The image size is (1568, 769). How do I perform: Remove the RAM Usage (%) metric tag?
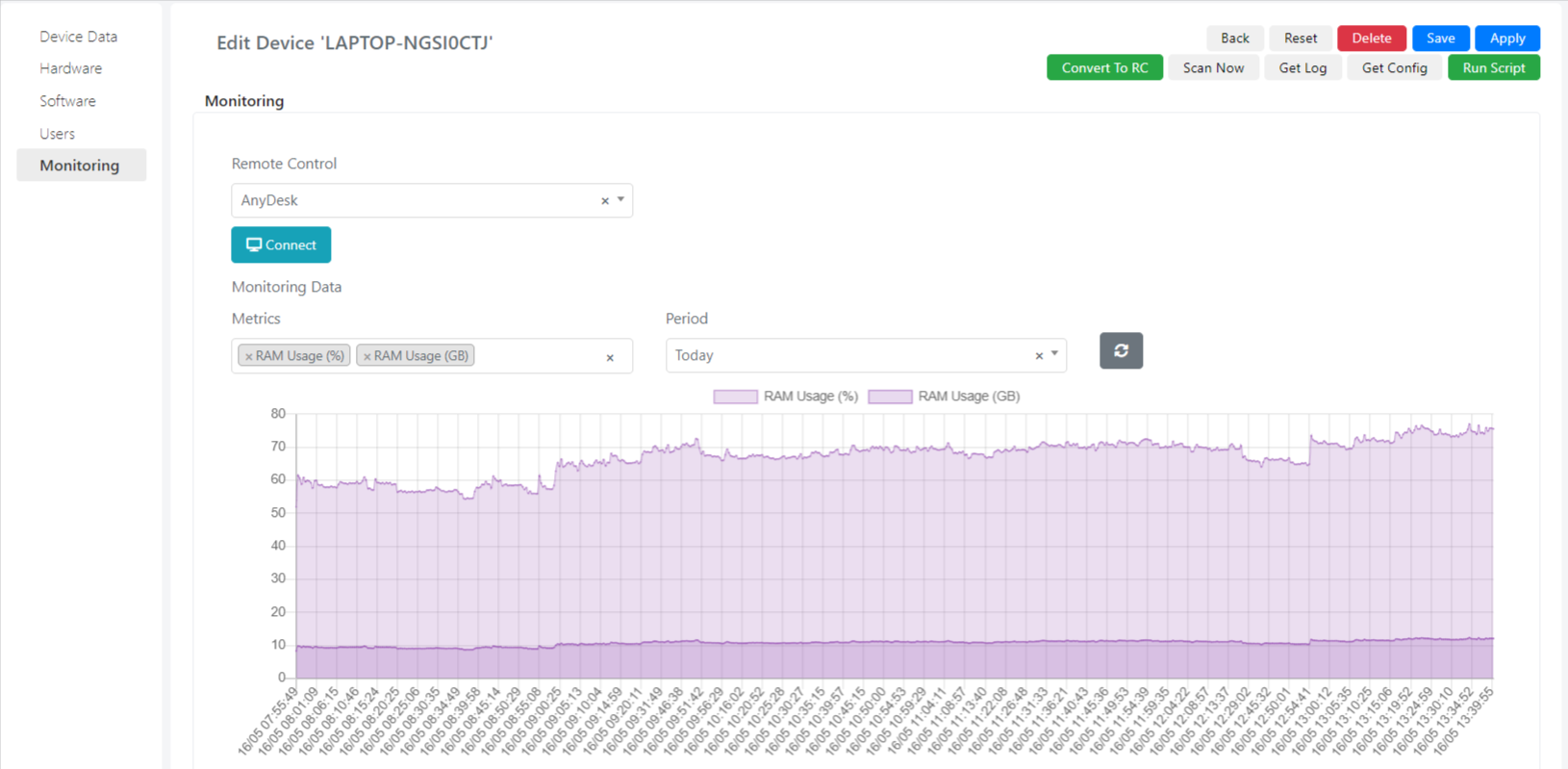[248, 356]
